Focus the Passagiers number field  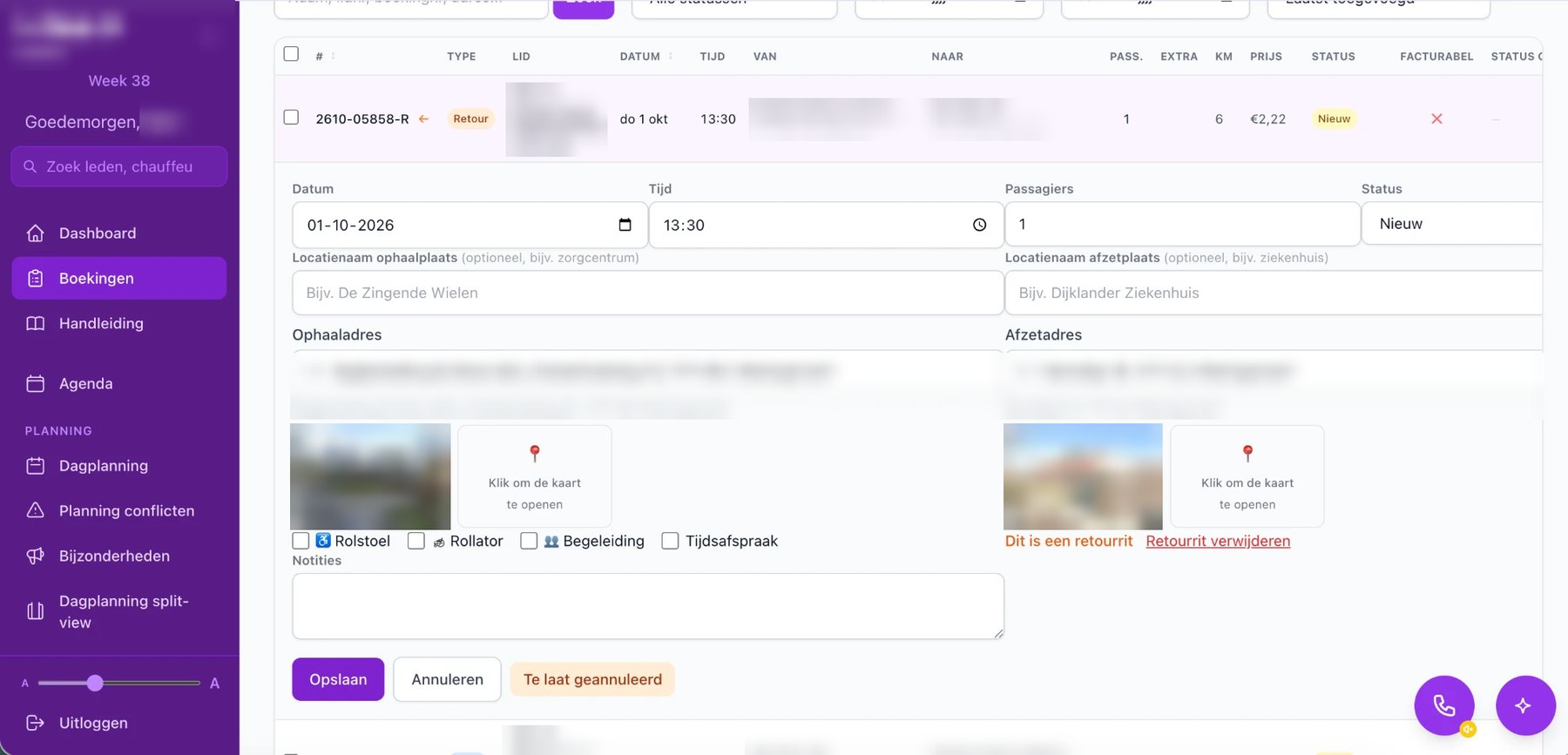tap(1182, 224)
